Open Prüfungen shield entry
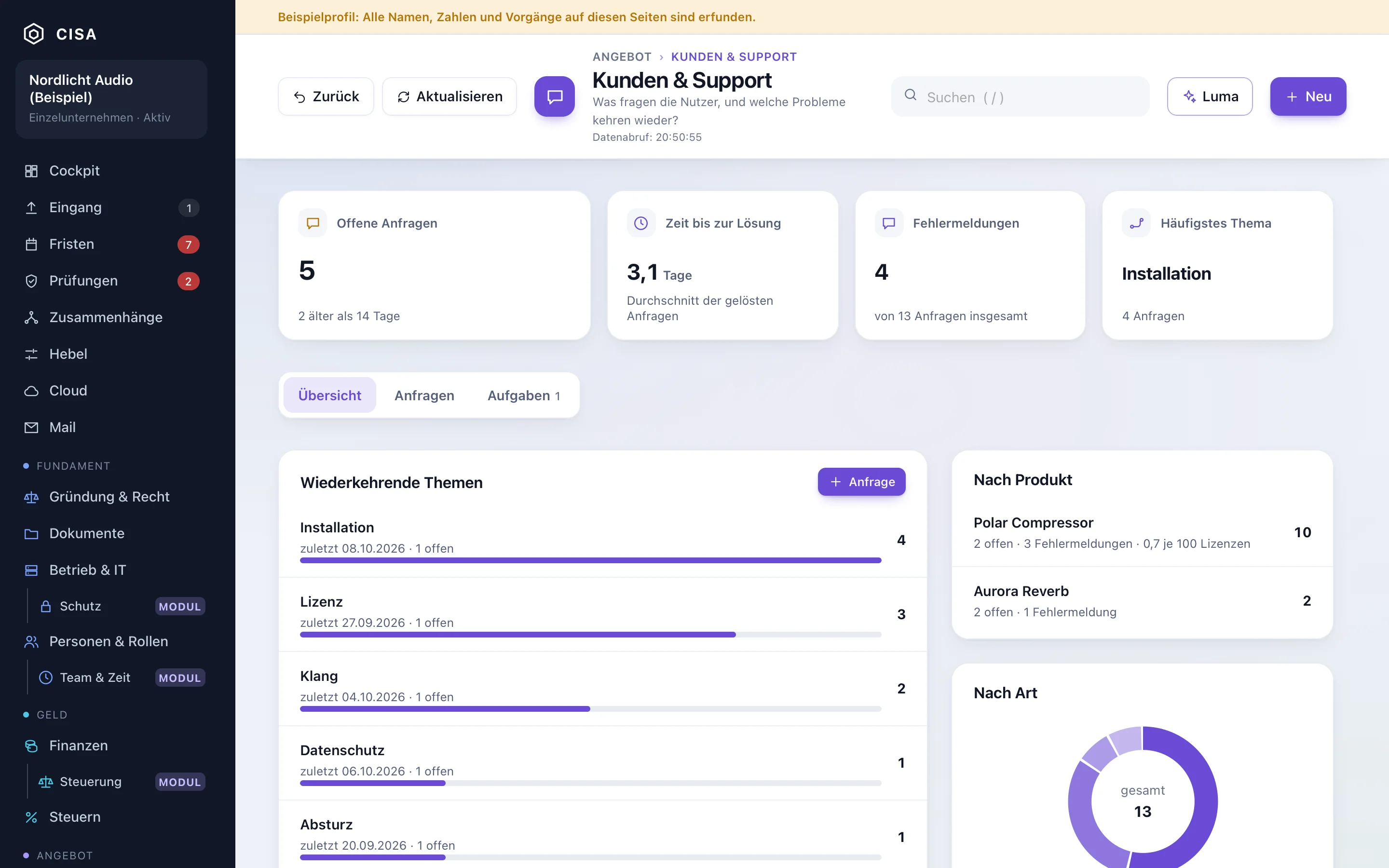1389x868 pixels. pyautogui.click(x=111, y=281)
